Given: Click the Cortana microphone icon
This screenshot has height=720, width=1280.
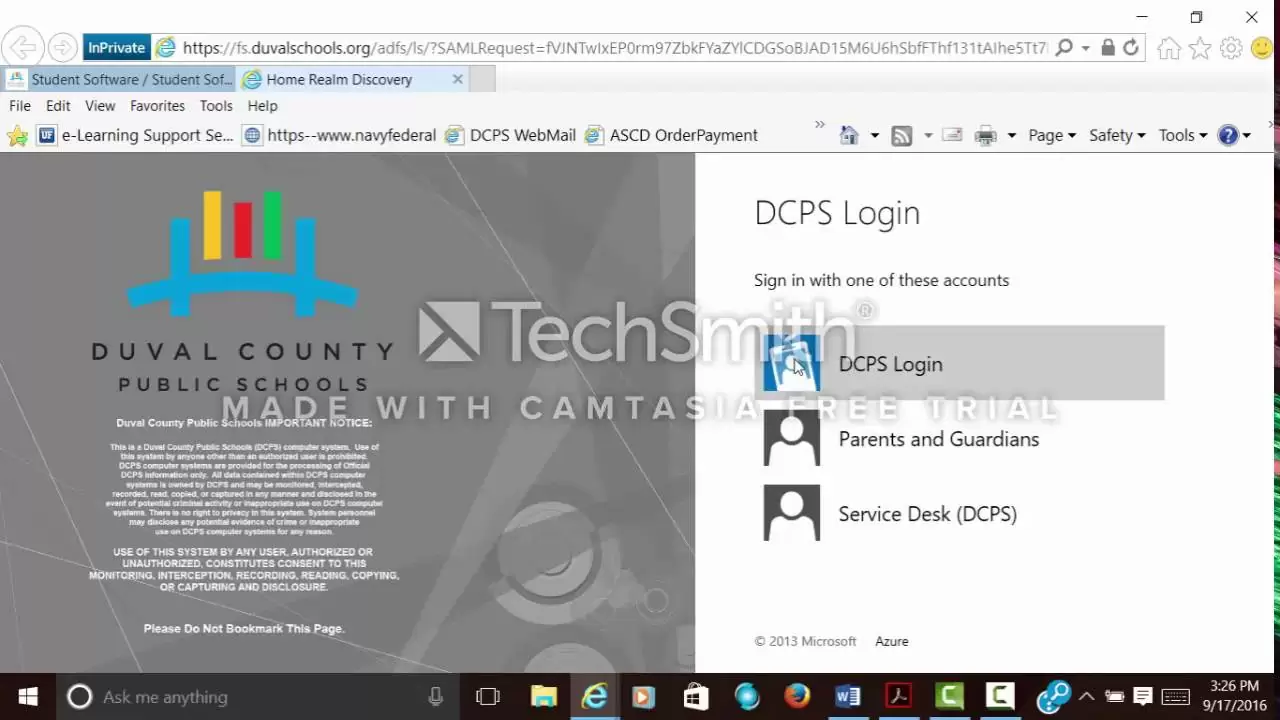Looking at the screenshot, I should (435, 697).
